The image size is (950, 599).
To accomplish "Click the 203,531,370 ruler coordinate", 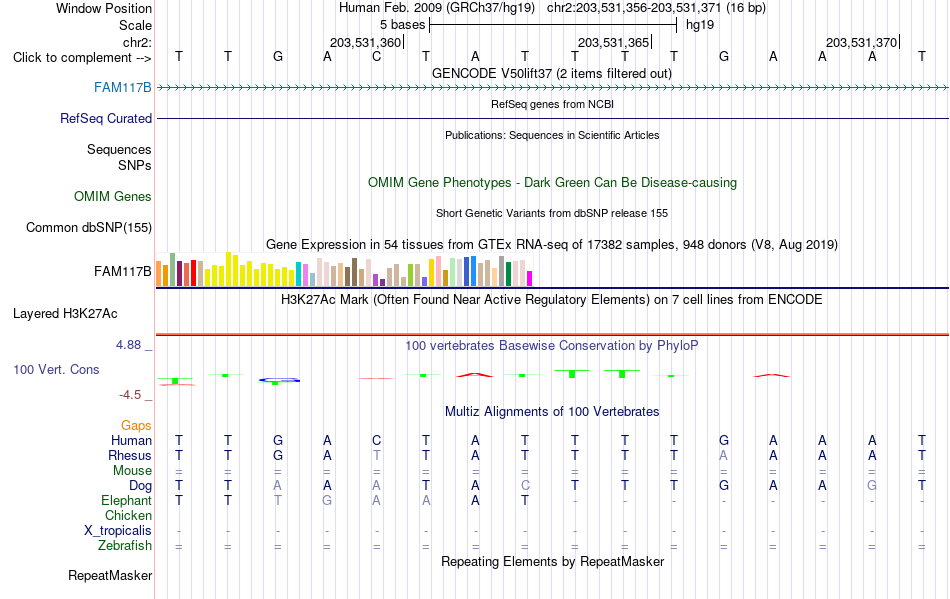I will 861,42.
